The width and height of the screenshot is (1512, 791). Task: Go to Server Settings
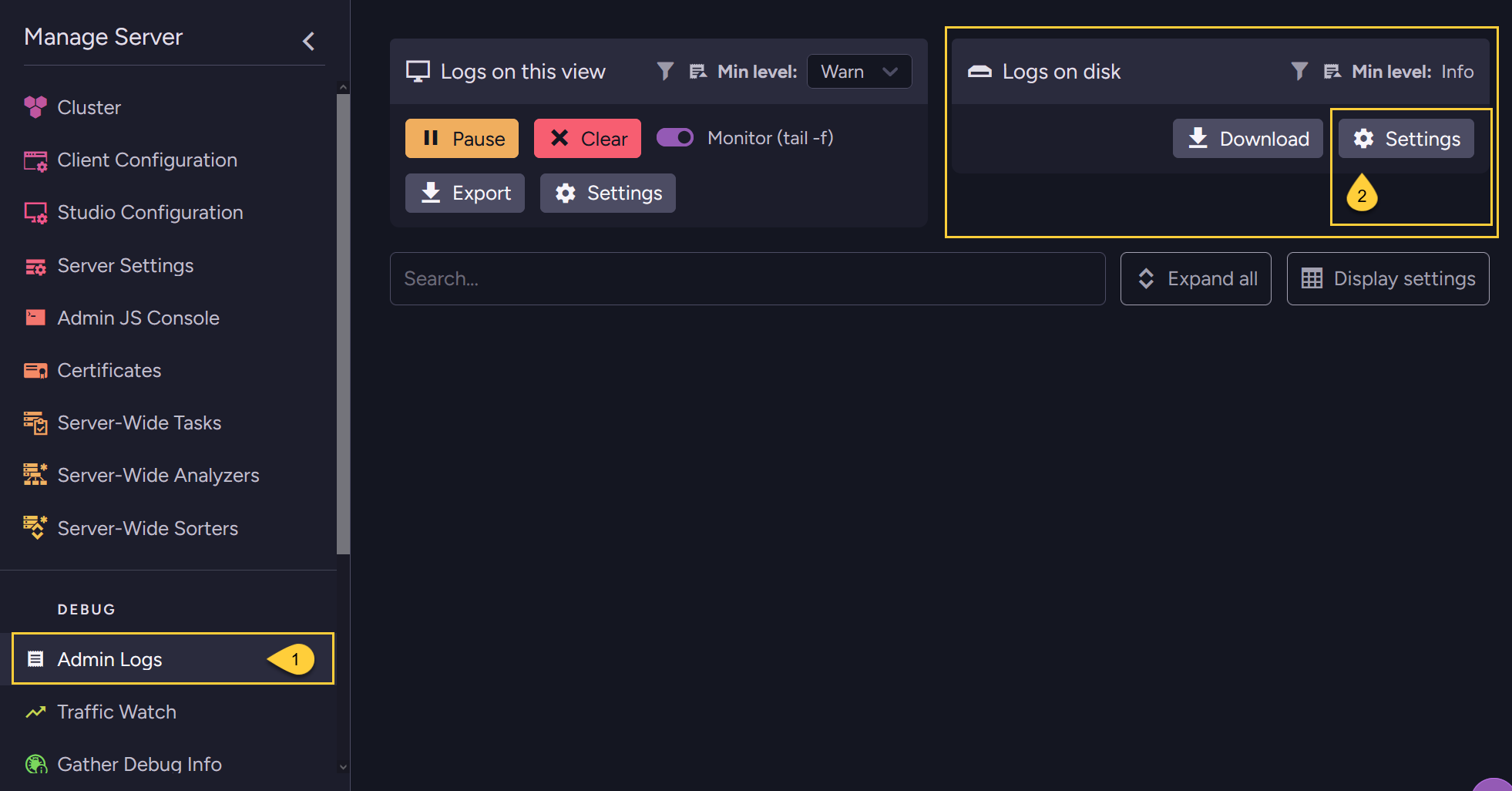tap(126, 265)
